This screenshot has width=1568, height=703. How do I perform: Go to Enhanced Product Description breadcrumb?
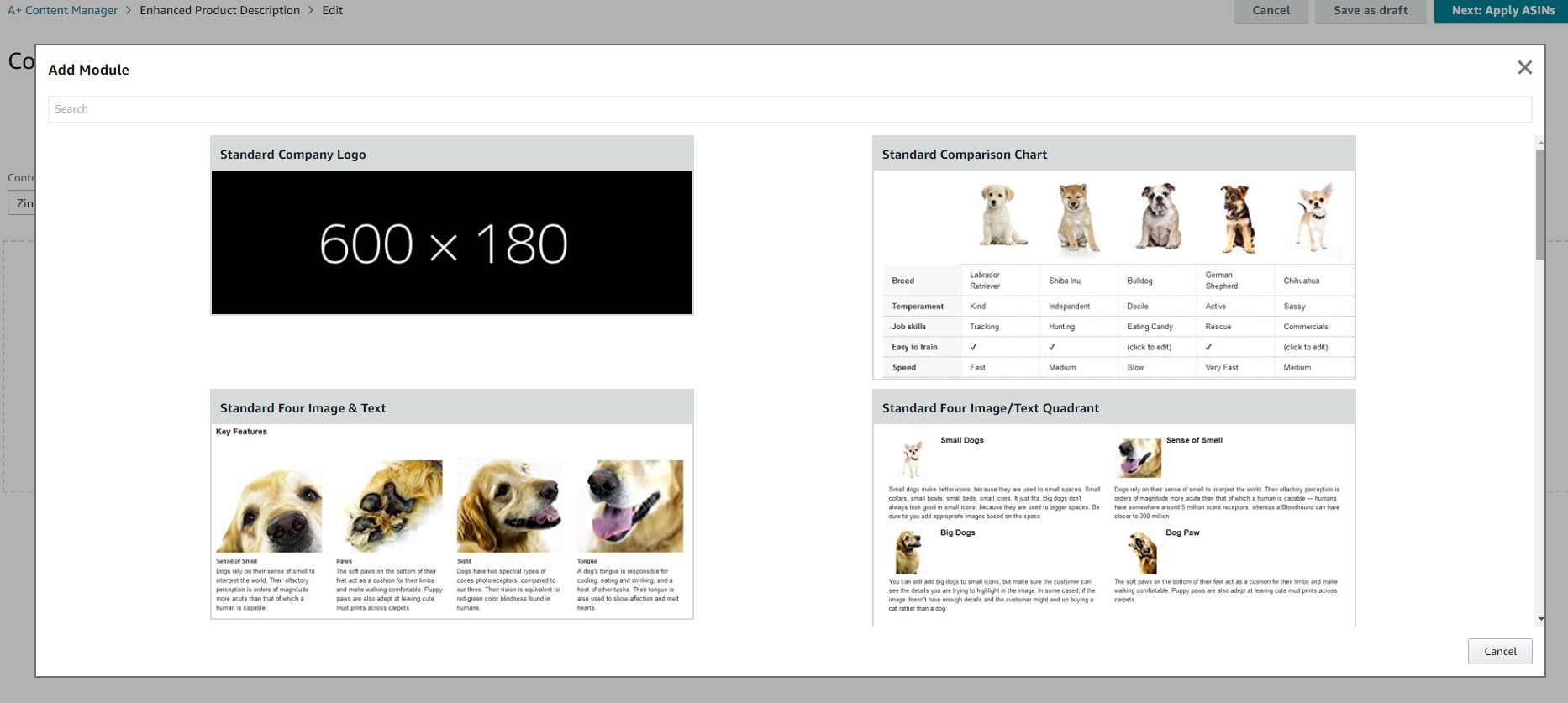pyautogui.click(x=220, y=10)
